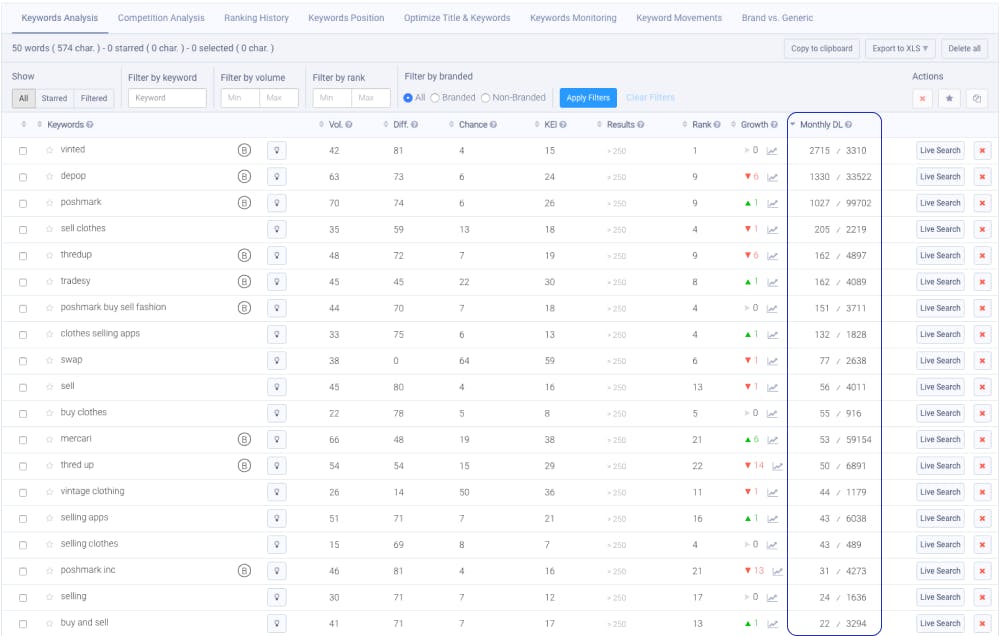Image resolution: width=1000 pixels, height=636 pixels.
Task: Star the mercari keyword
Action: (49, 440)
